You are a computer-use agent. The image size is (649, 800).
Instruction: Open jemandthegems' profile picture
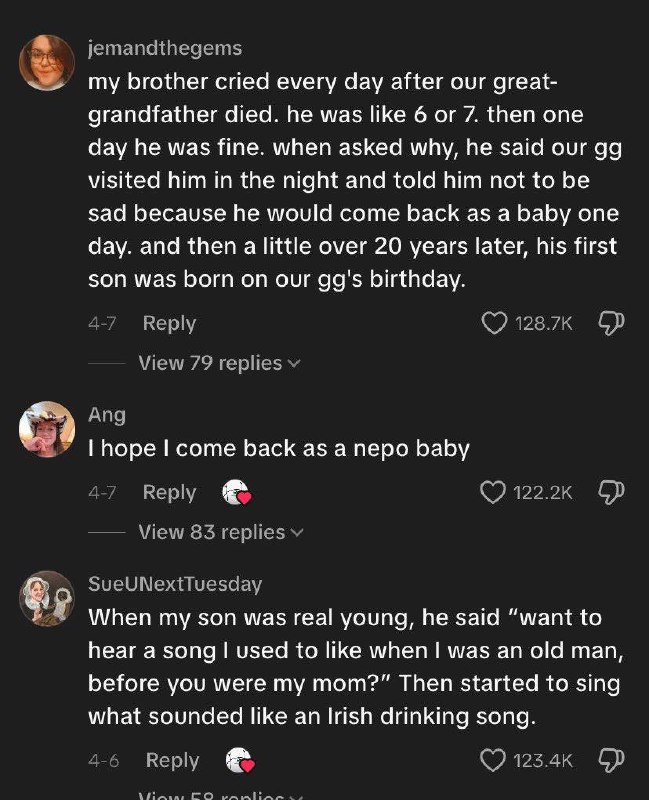(47, 62)
